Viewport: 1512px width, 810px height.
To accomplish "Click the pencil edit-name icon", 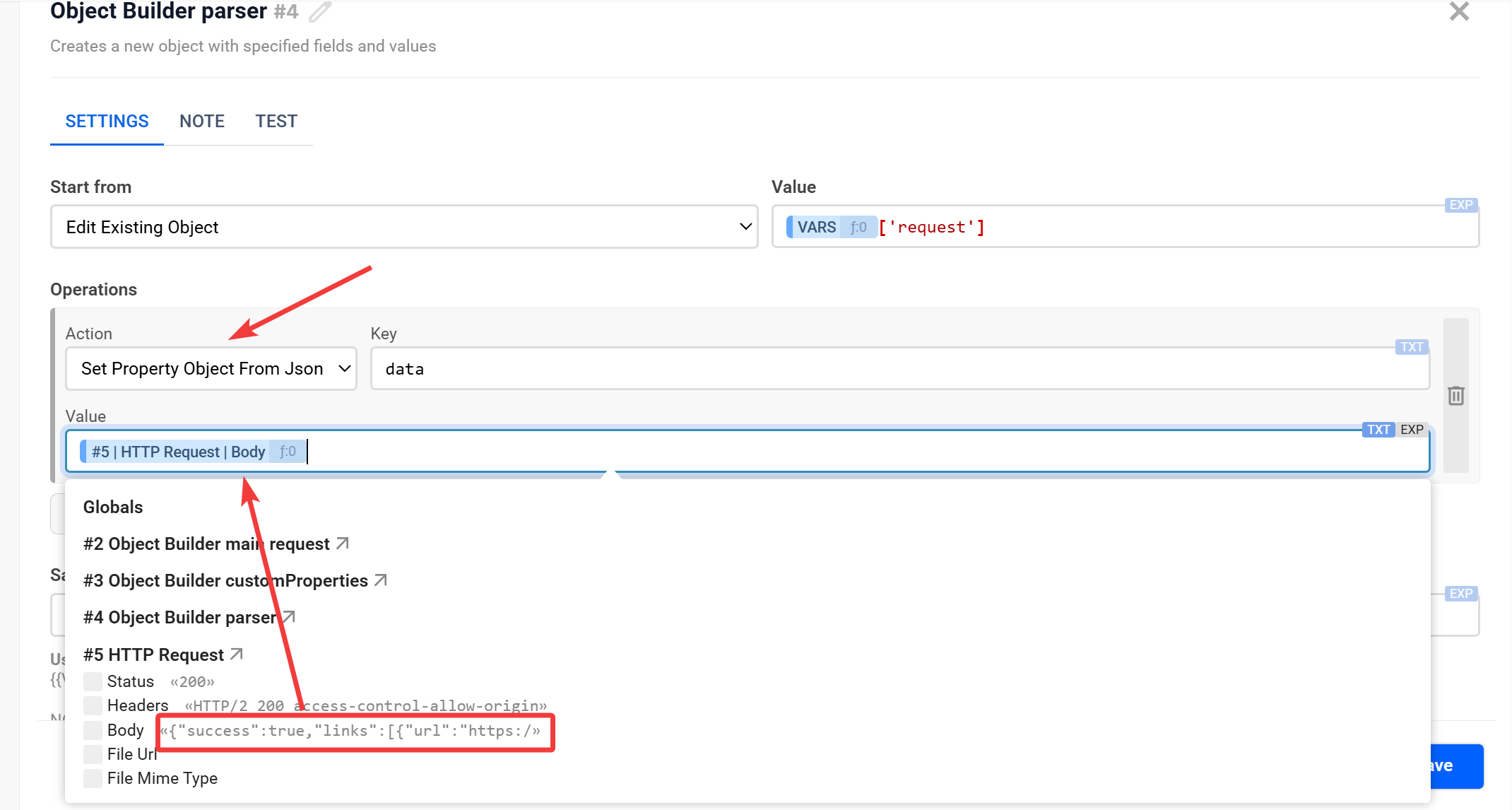I will pos(320,12).
